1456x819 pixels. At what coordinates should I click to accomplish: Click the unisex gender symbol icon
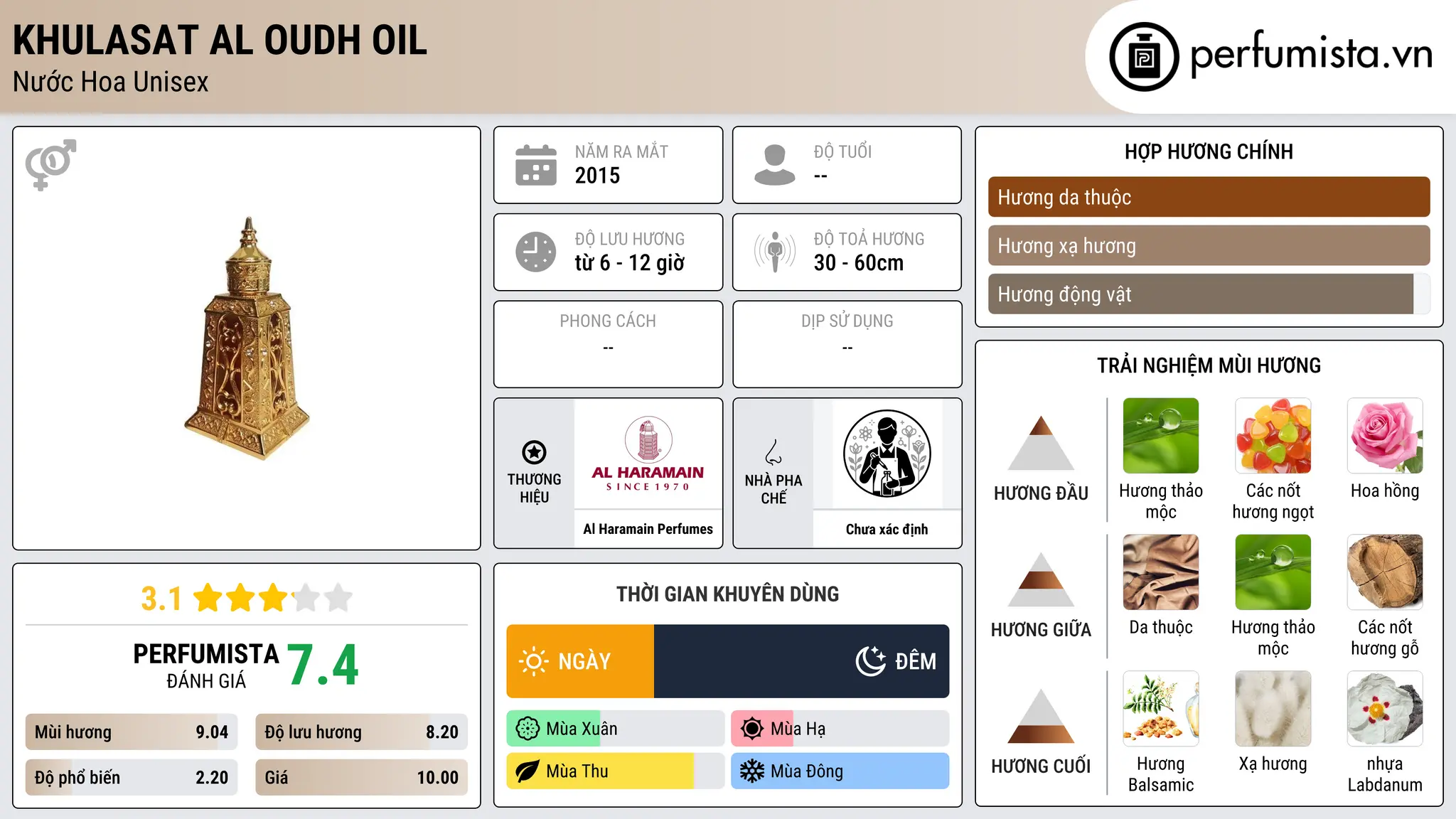50,165
